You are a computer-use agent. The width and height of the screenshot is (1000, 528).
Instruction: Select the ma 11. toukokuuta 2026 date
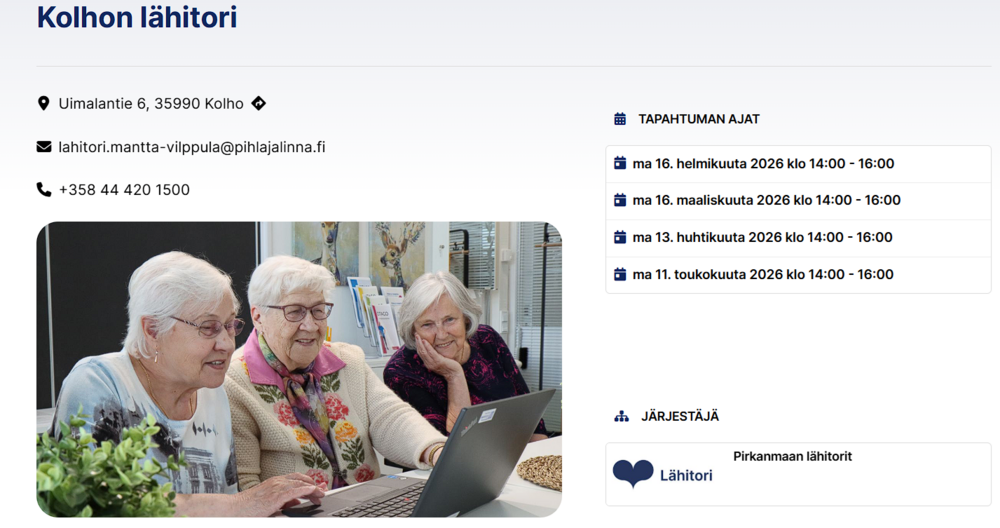(763, 274)
